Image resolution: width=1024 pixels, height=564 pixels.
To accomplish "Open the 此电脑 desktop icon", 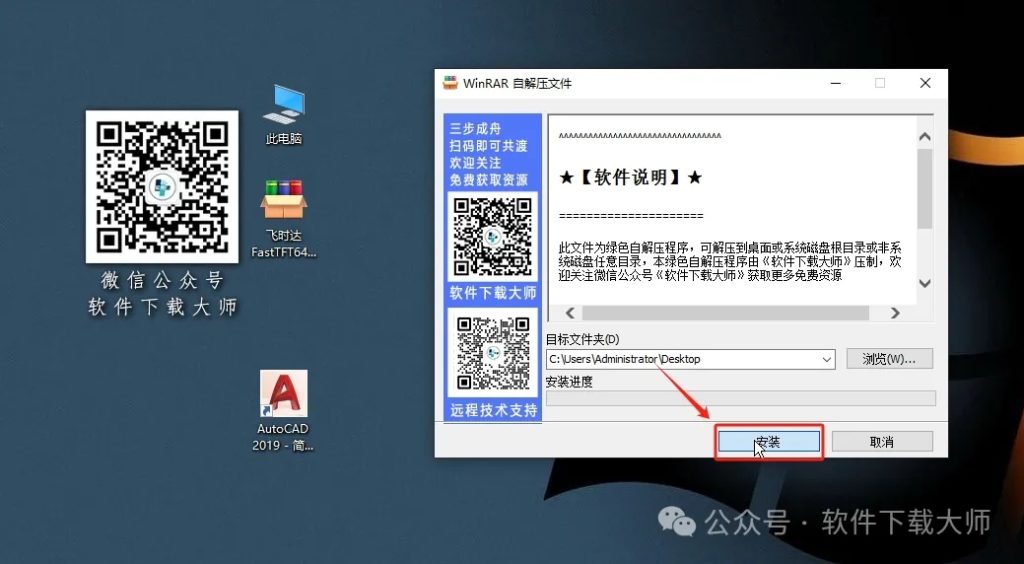I will 283,114.
